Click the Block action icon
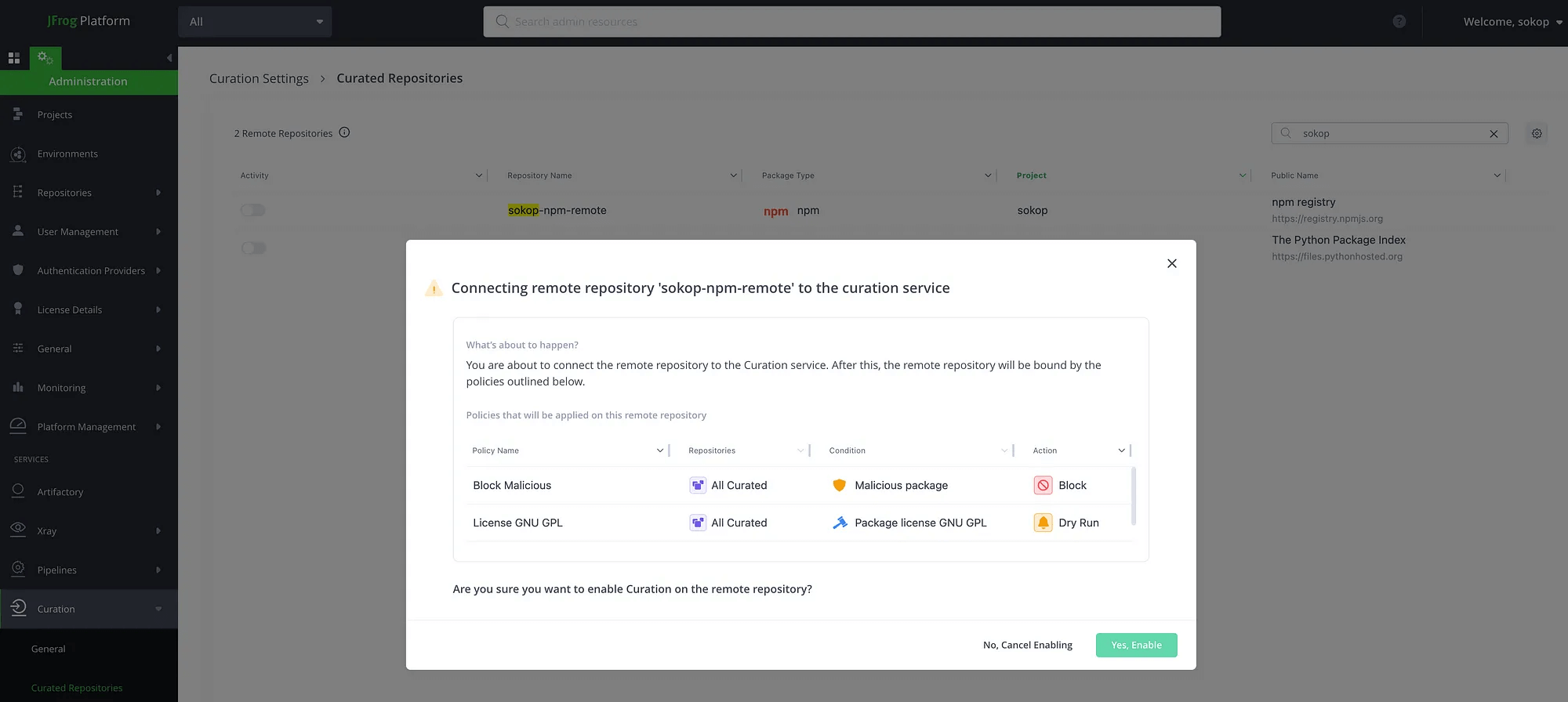 click(x=1043, y=486)
